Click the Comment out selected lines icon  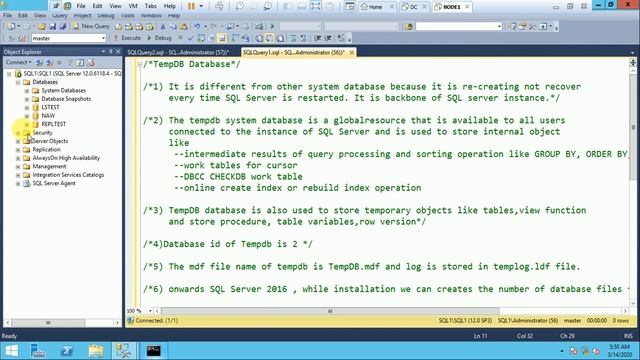[293, 38]
